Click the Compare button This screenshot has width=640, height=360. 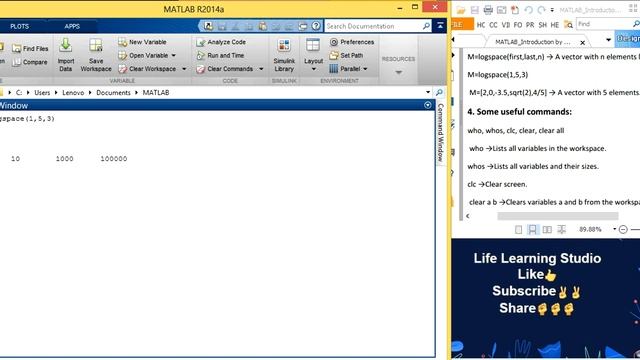[x=29, y=62]
